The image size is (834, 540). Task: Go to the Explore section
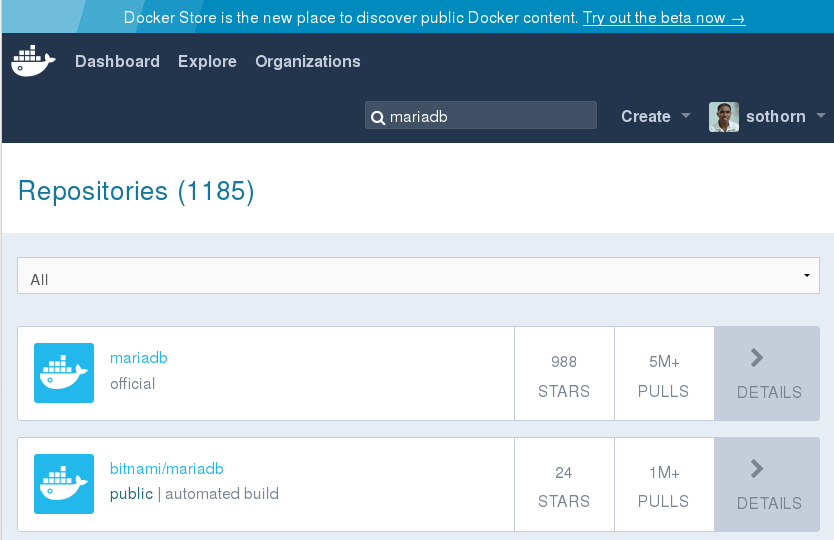point(207,61)
